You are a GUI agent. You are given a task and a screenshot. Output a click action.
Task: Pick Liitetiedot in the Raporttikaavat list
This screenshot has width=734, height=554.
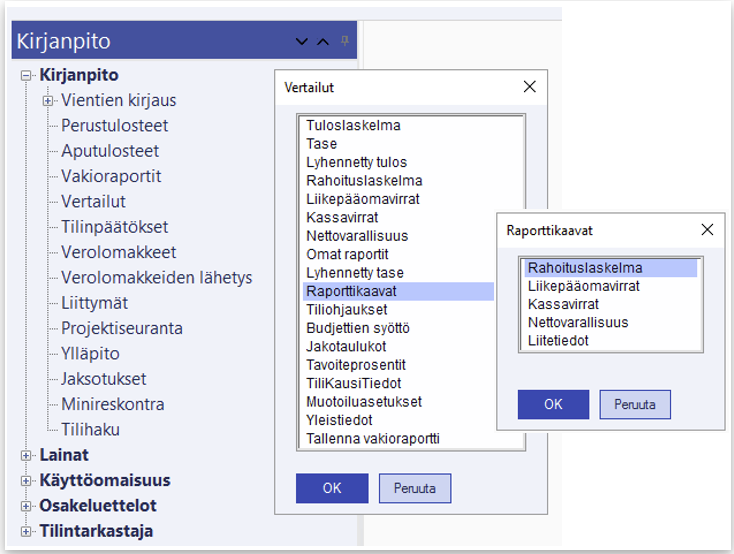click(558, 341)
